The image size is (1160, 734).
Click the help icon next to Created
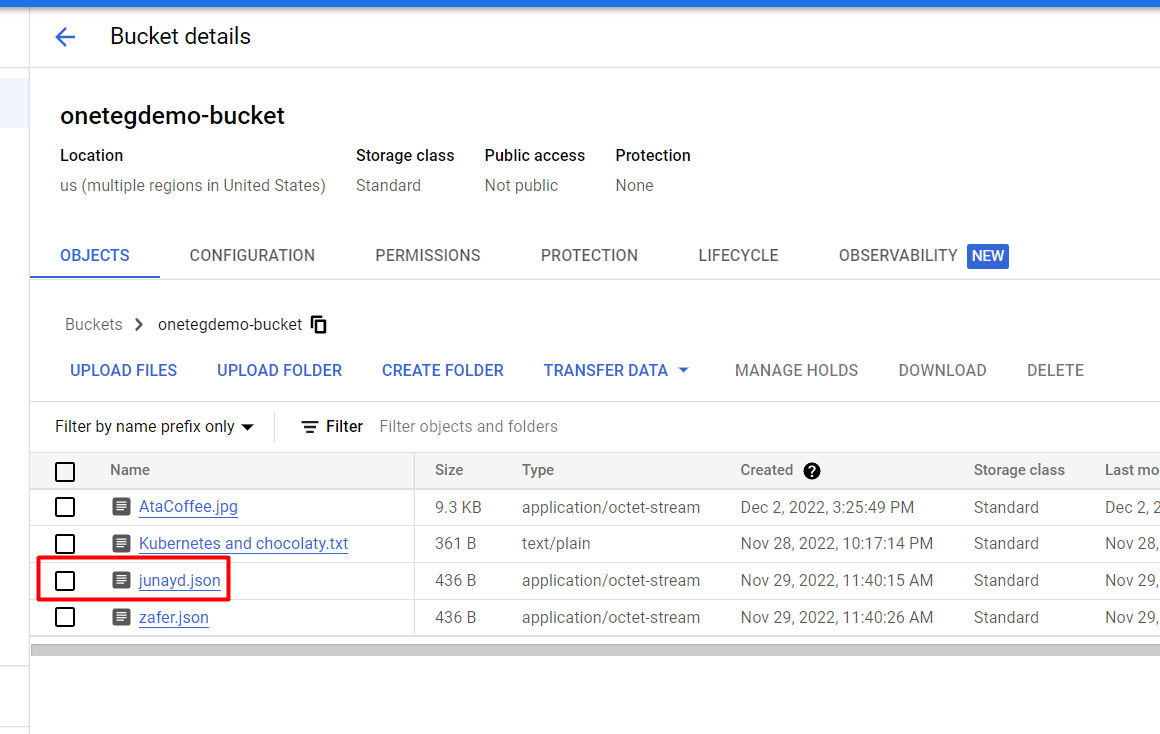click(x=812, y=471)
